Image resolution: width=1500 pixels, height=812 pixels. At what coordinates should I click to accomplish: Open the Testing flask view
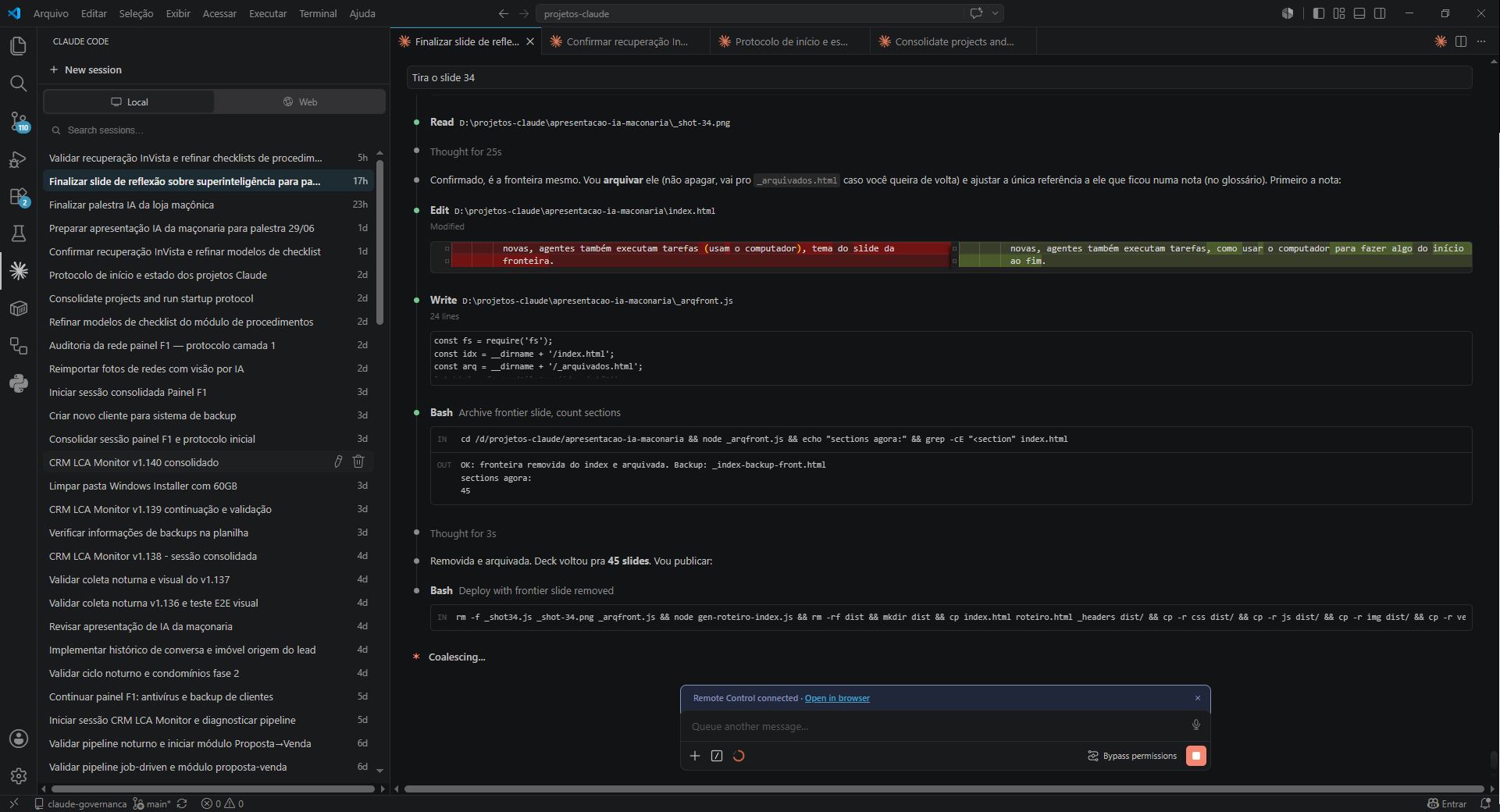coord(18,233)
